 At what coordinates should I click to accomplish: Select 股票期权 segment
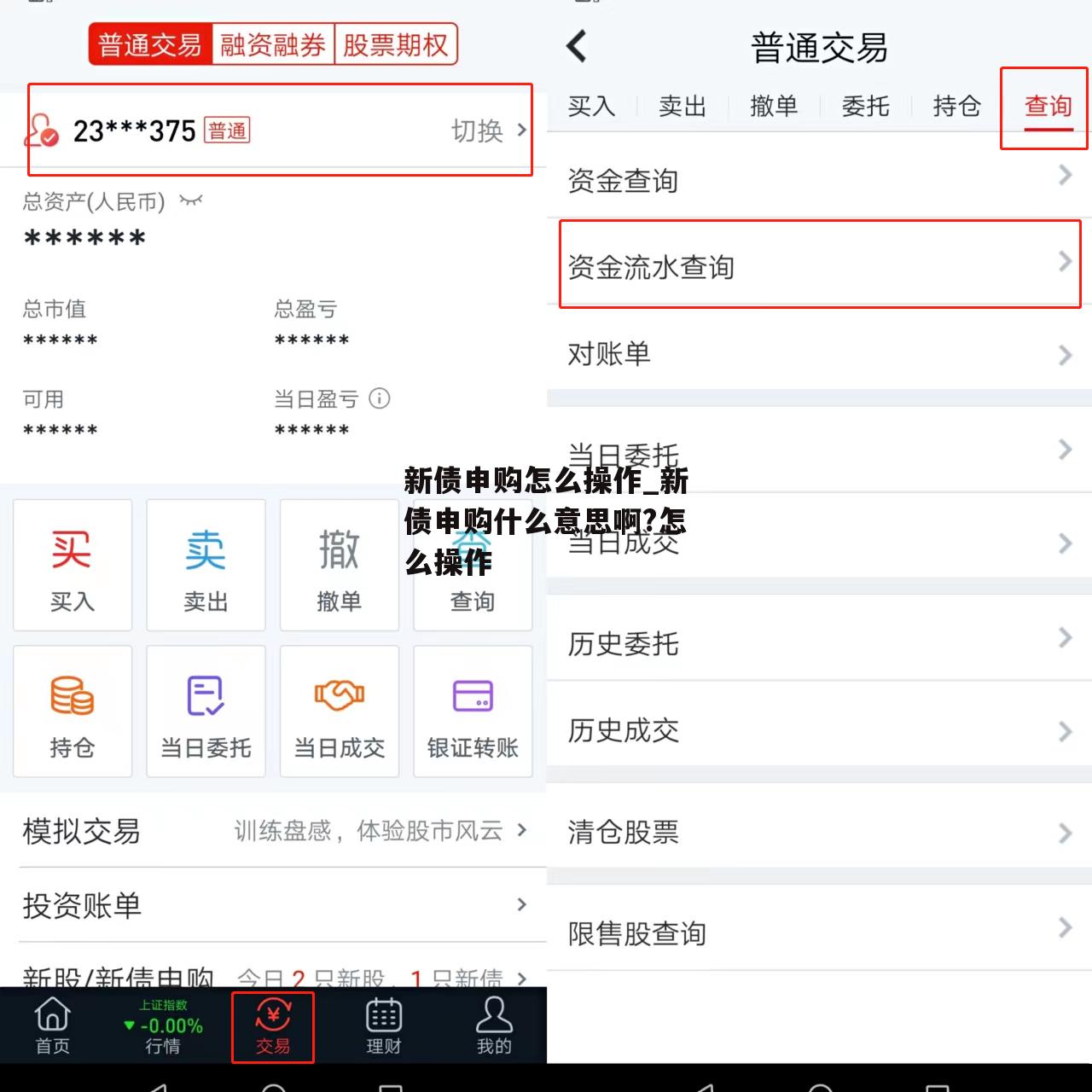tap(396, 44)
